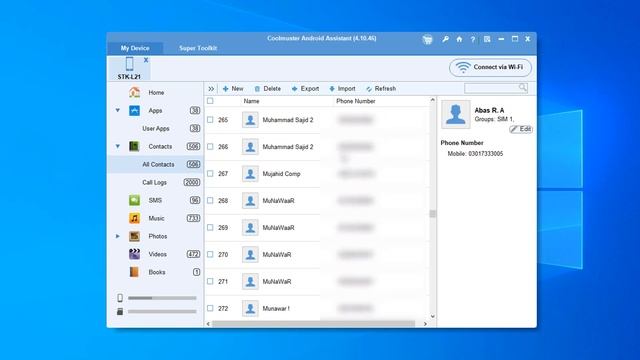The image size is (640, 360).
Task: Click the Delete button in toolbar
Action: point(267,89)
